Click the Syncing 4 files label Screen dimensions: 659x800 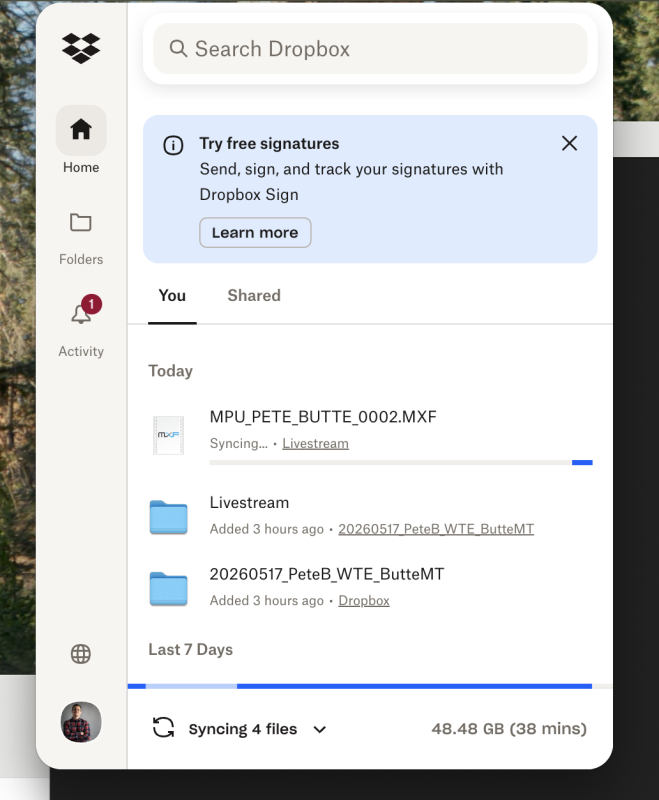coord(243,729)
